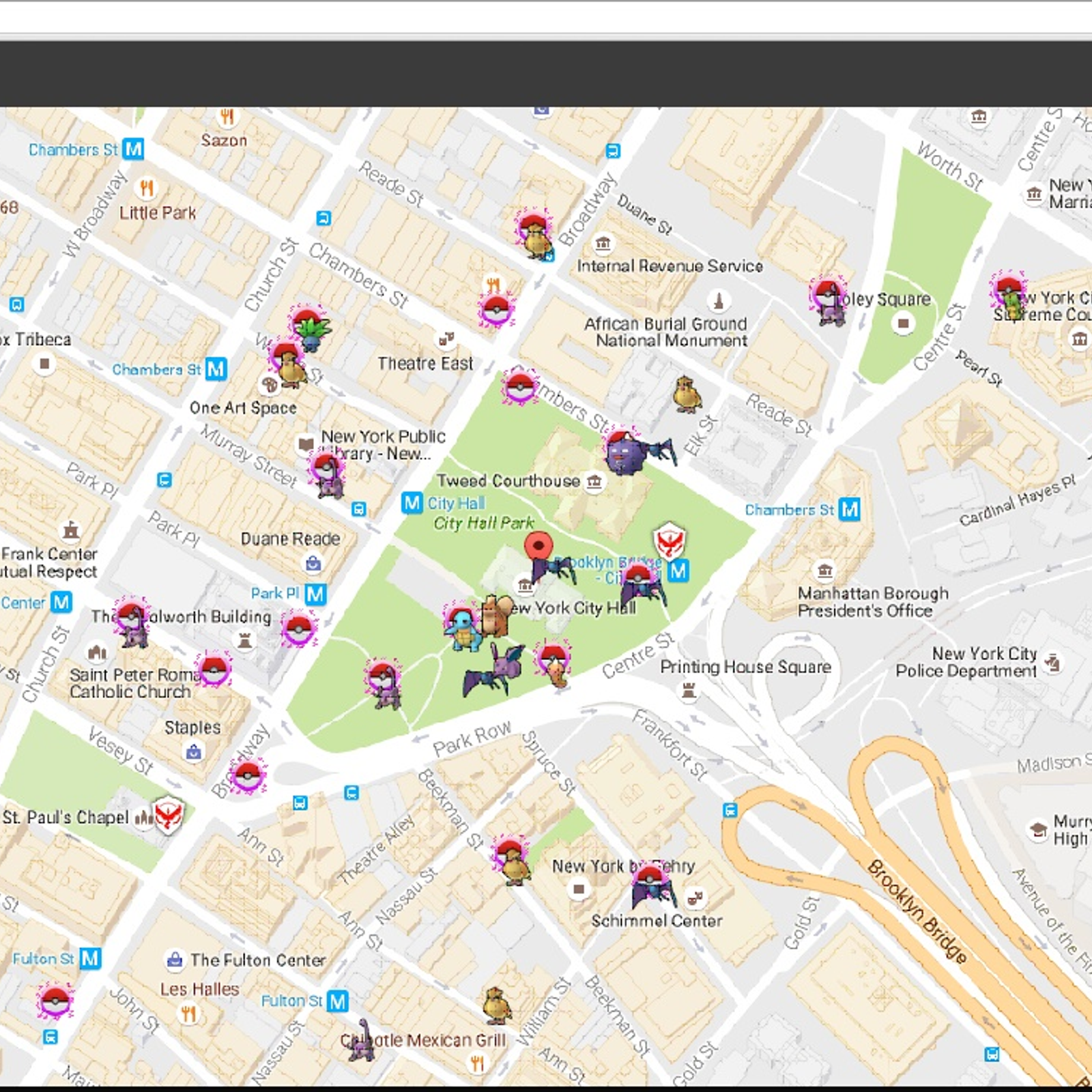The image size is (1092, 1092).
Task: Click the Weedle on the Pokestop near Centre St
Action: (558, 673)
